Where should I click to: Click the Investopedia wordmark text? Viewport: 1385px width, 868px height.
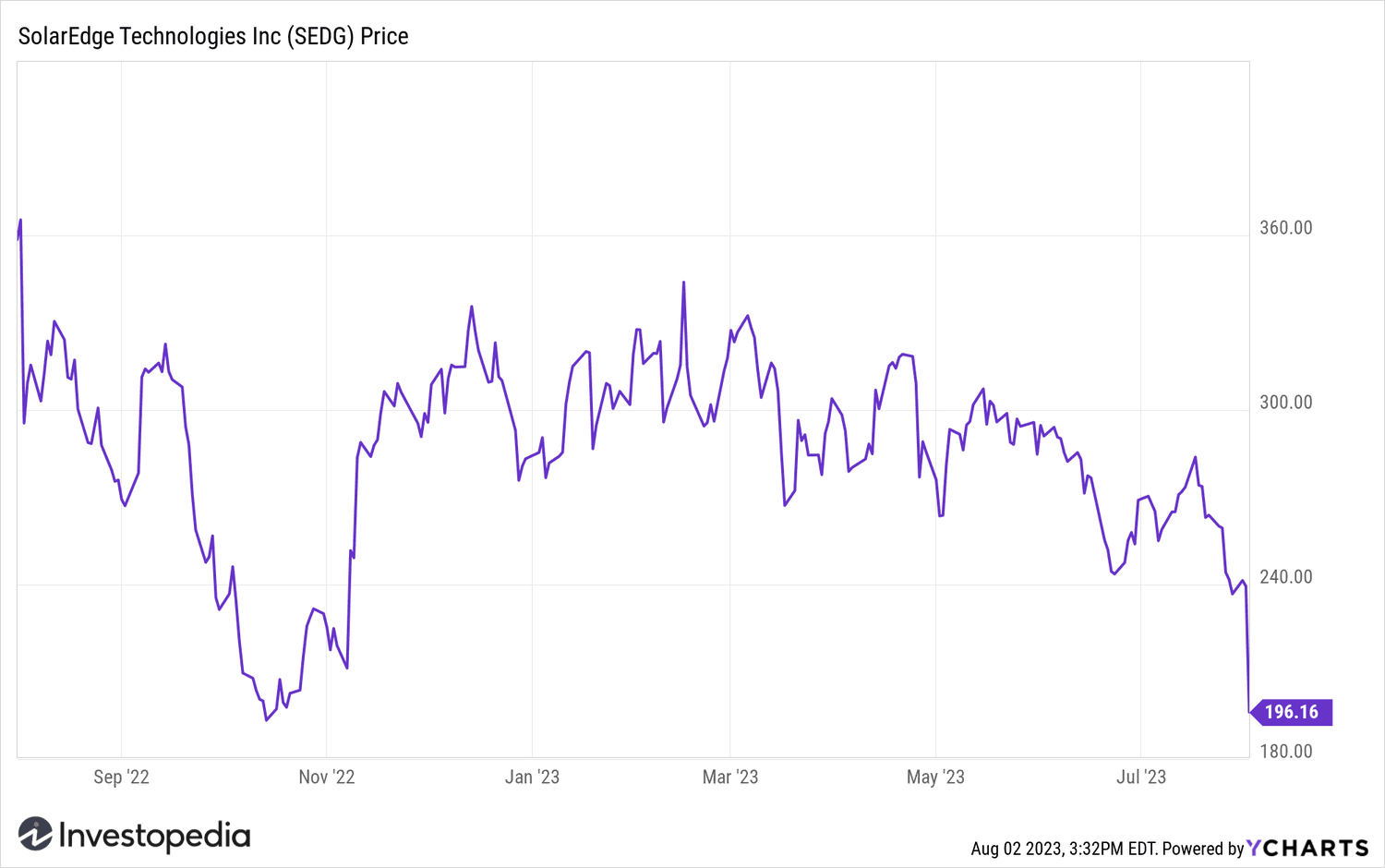tap(154, 836)
